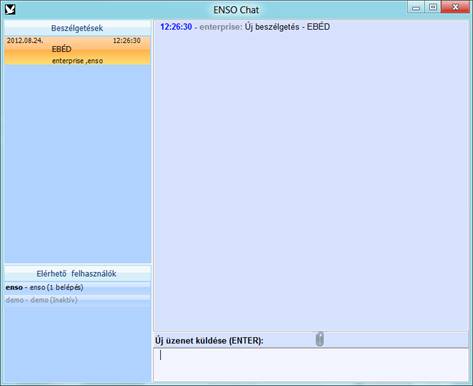Maximize the ENSO Chat window
Screen dimensions: 473x386
click(433, 7)
